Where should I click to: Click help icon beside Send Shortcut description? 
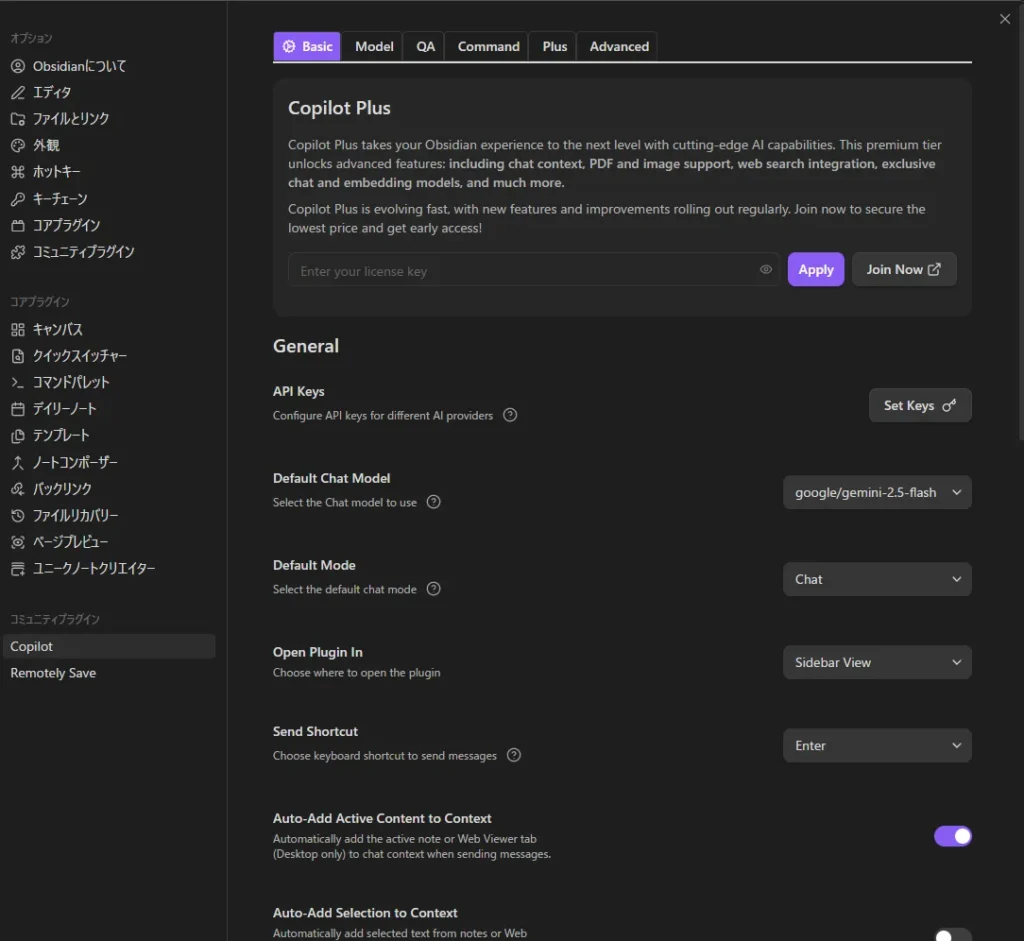[x=514, y=755]
